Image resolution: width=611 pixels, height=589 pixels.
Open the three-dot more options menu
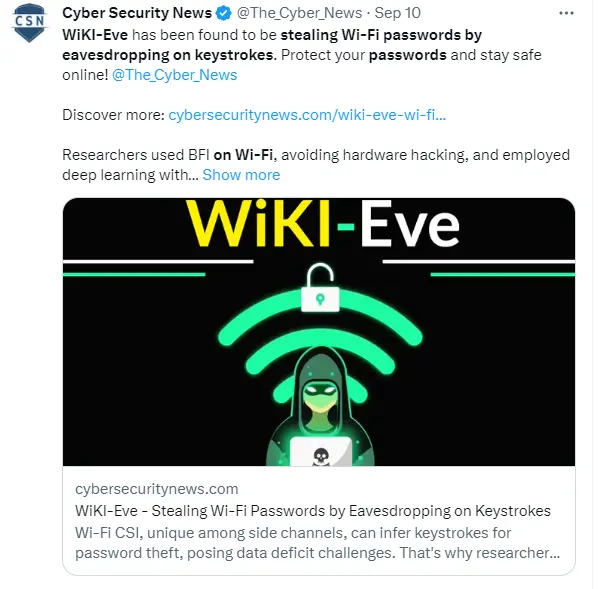point(566,13)
